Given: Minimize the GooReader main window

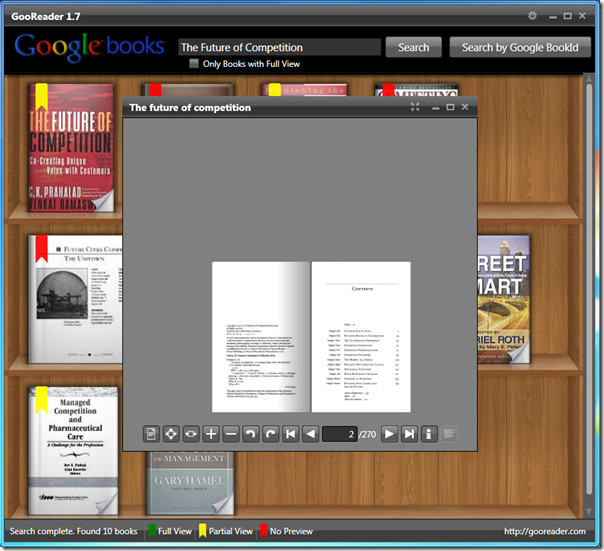Looking at the screenshot, I should click(x=553, y=17).
